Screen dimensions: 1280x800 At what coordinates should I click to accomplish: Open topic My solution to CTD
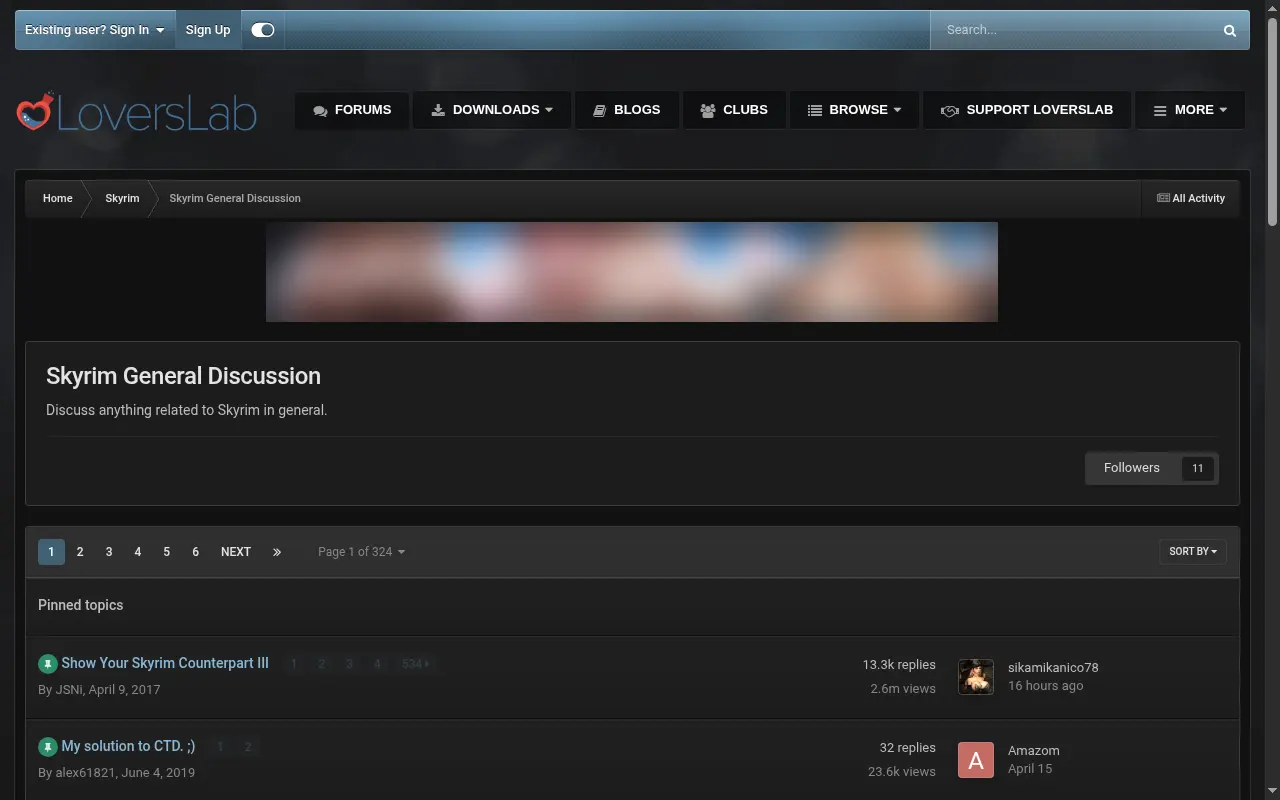point(128,746)
